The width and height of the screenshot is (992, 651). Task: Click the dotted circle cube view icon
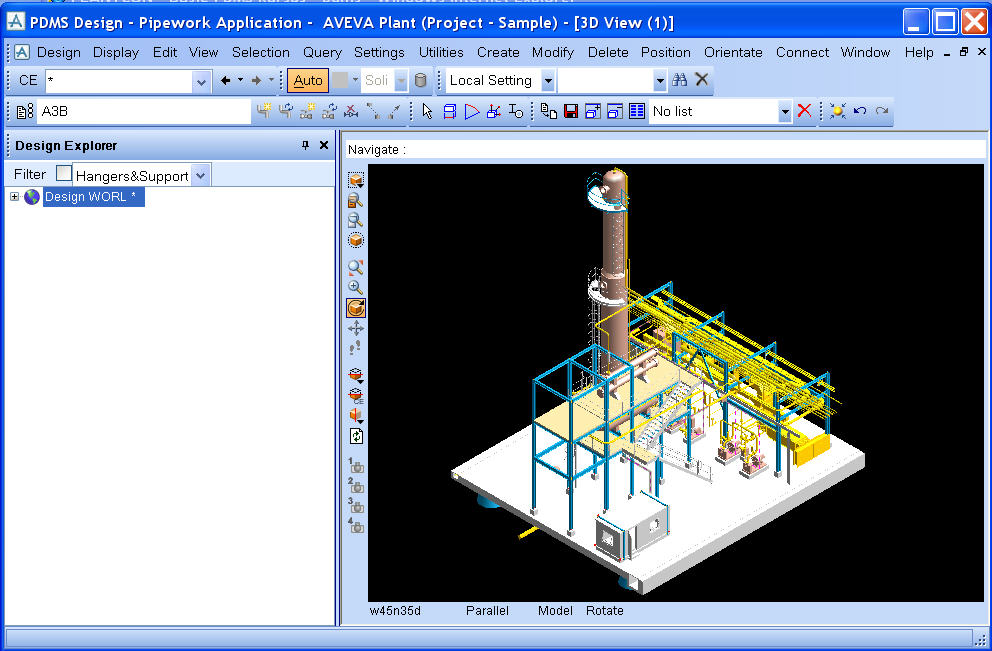tap(356, 240)
